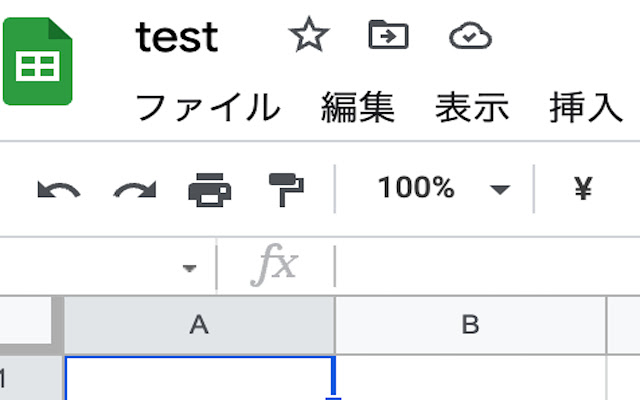Rename the document title test

pyautogui.click(x=177, y=38)
